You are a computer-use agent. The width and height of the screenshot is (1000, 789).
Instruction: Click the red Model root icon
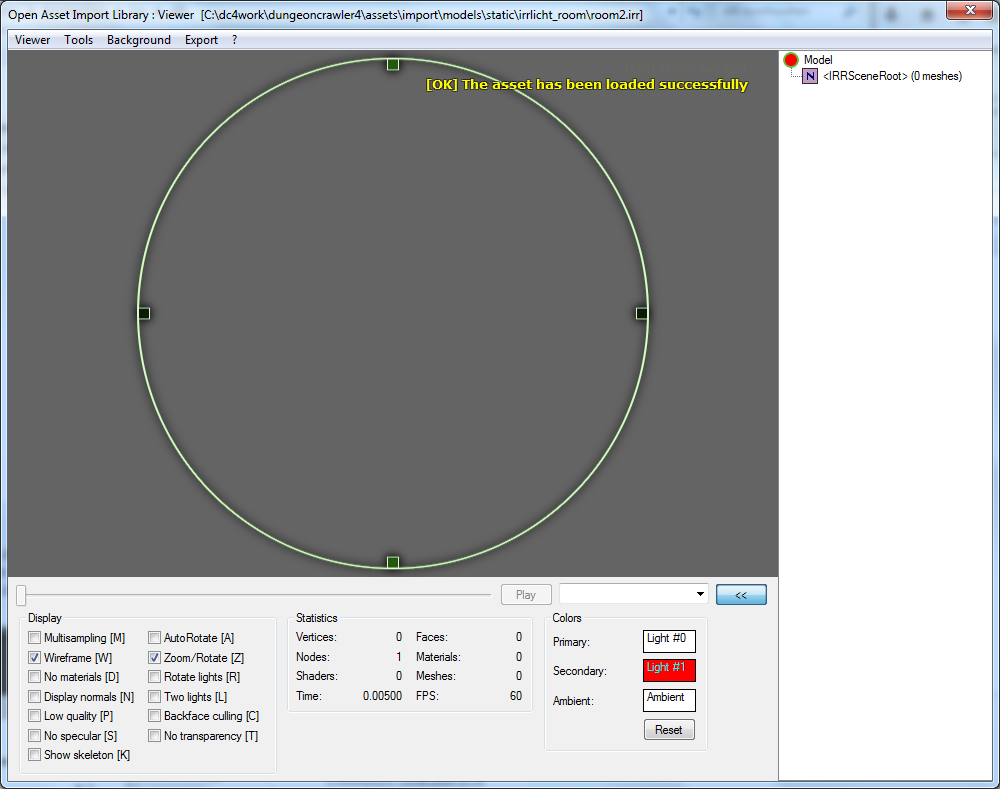[x=791, y=60]
